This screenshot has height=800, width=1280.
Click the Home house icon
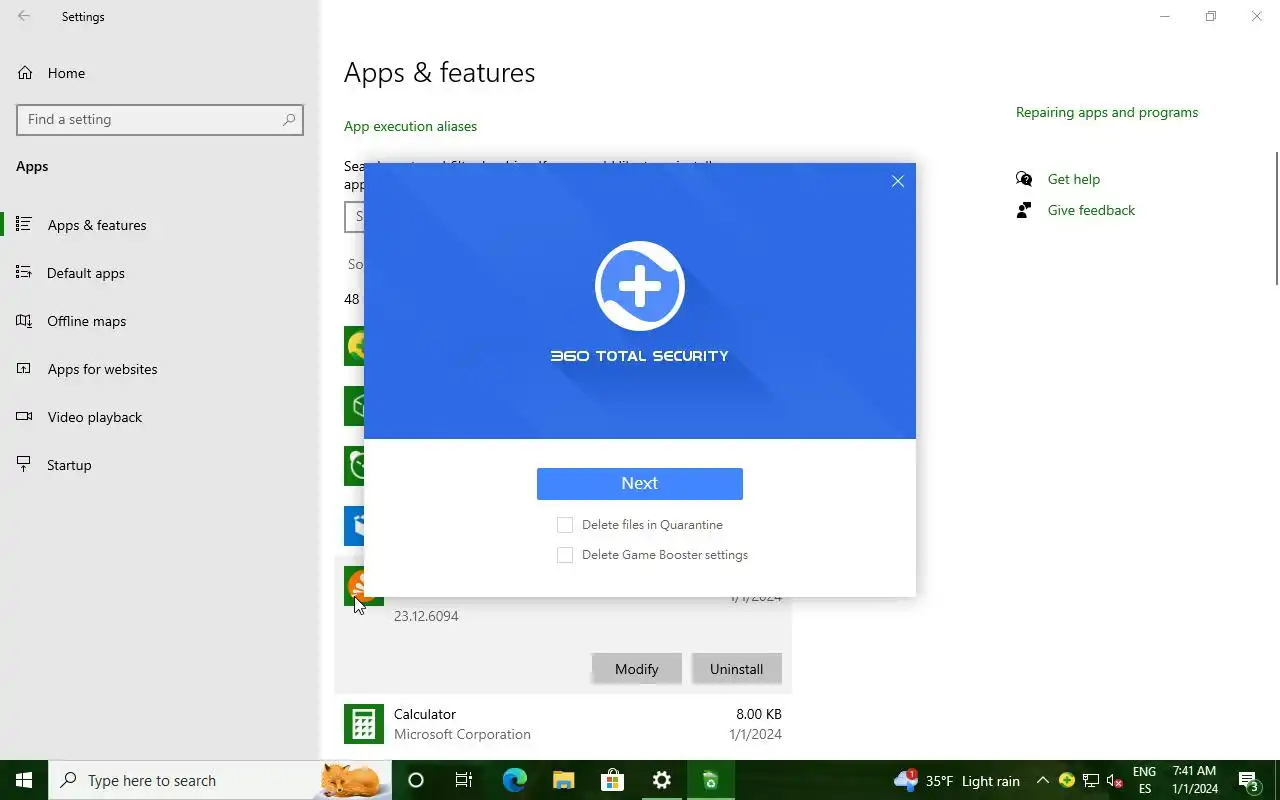click(25, 73)
